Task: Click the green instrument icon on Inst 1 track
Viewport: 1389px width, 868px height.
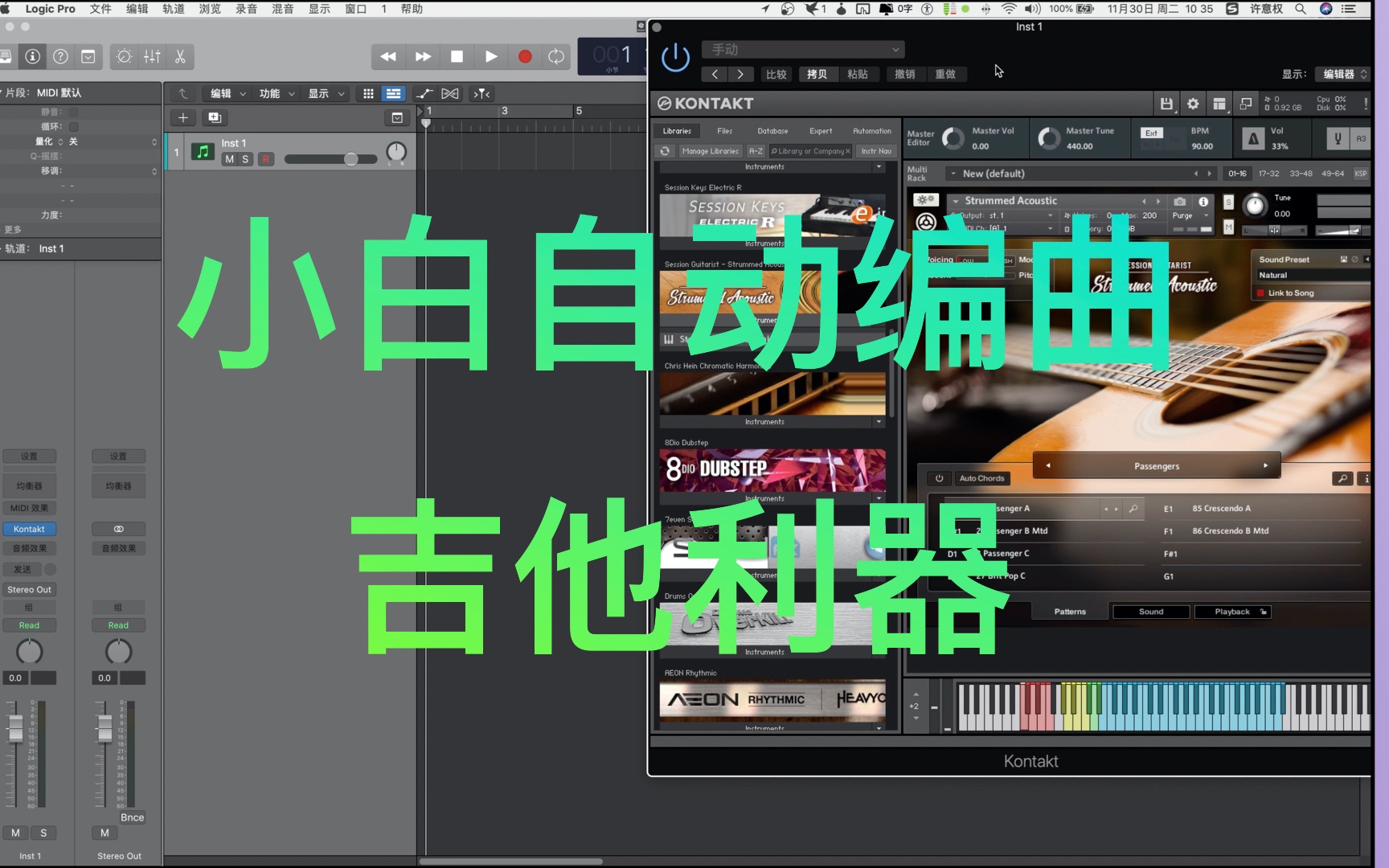Action: [203, 151]
